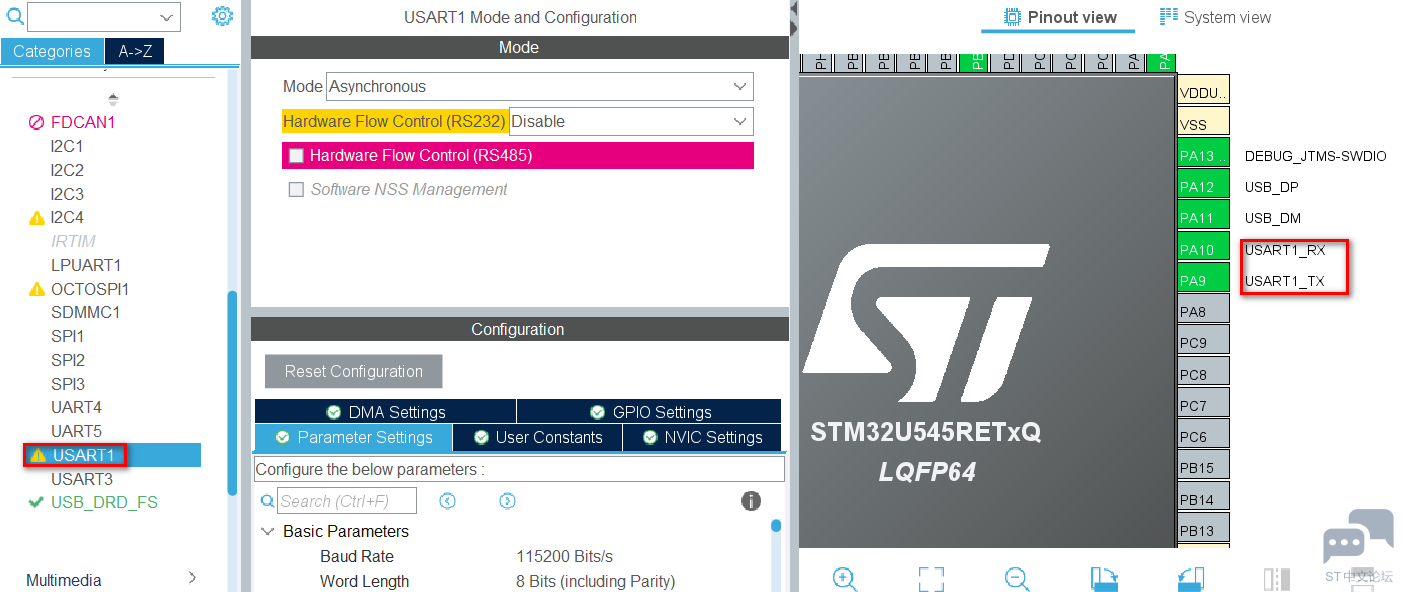Enable Hardware Flow Control (RS485) checkbox

pos(296,156)
